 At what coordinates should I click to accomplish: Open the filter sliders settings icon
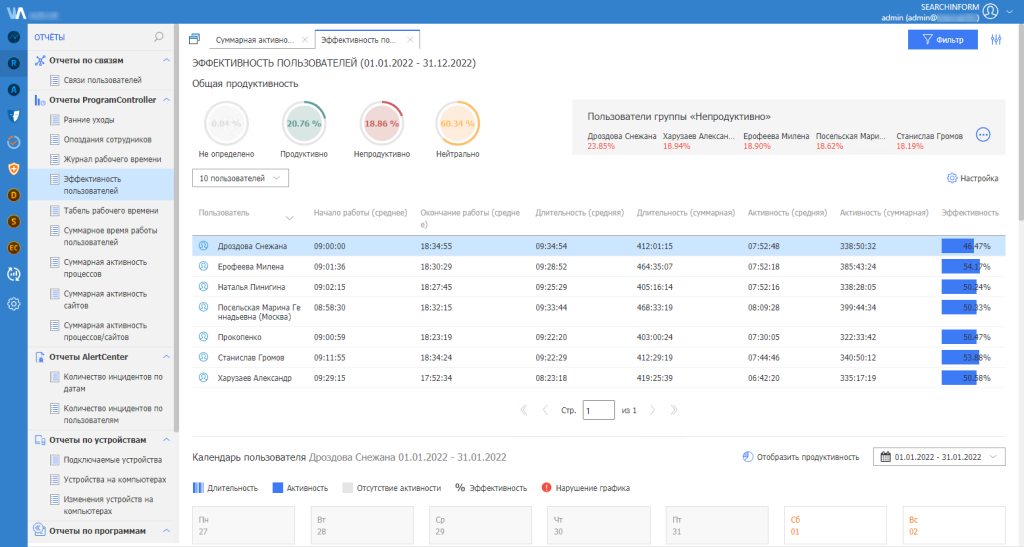coord(996,40)
